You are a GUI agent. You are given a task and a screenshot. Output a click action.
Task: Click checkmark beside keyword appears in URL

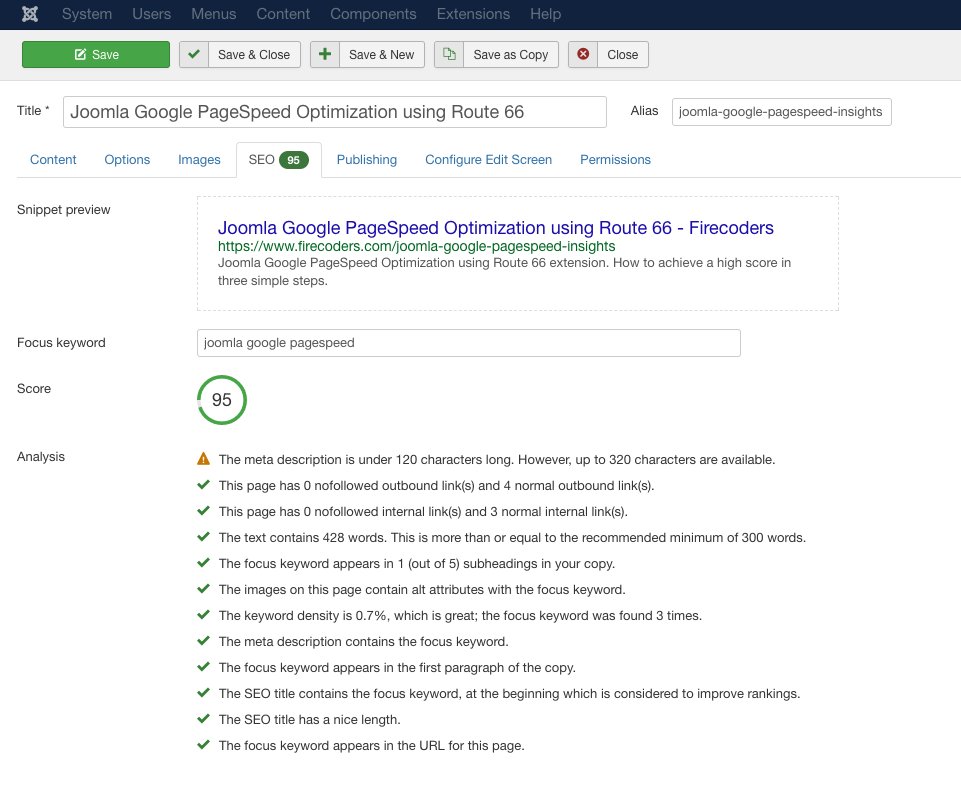tap(203, 745)
